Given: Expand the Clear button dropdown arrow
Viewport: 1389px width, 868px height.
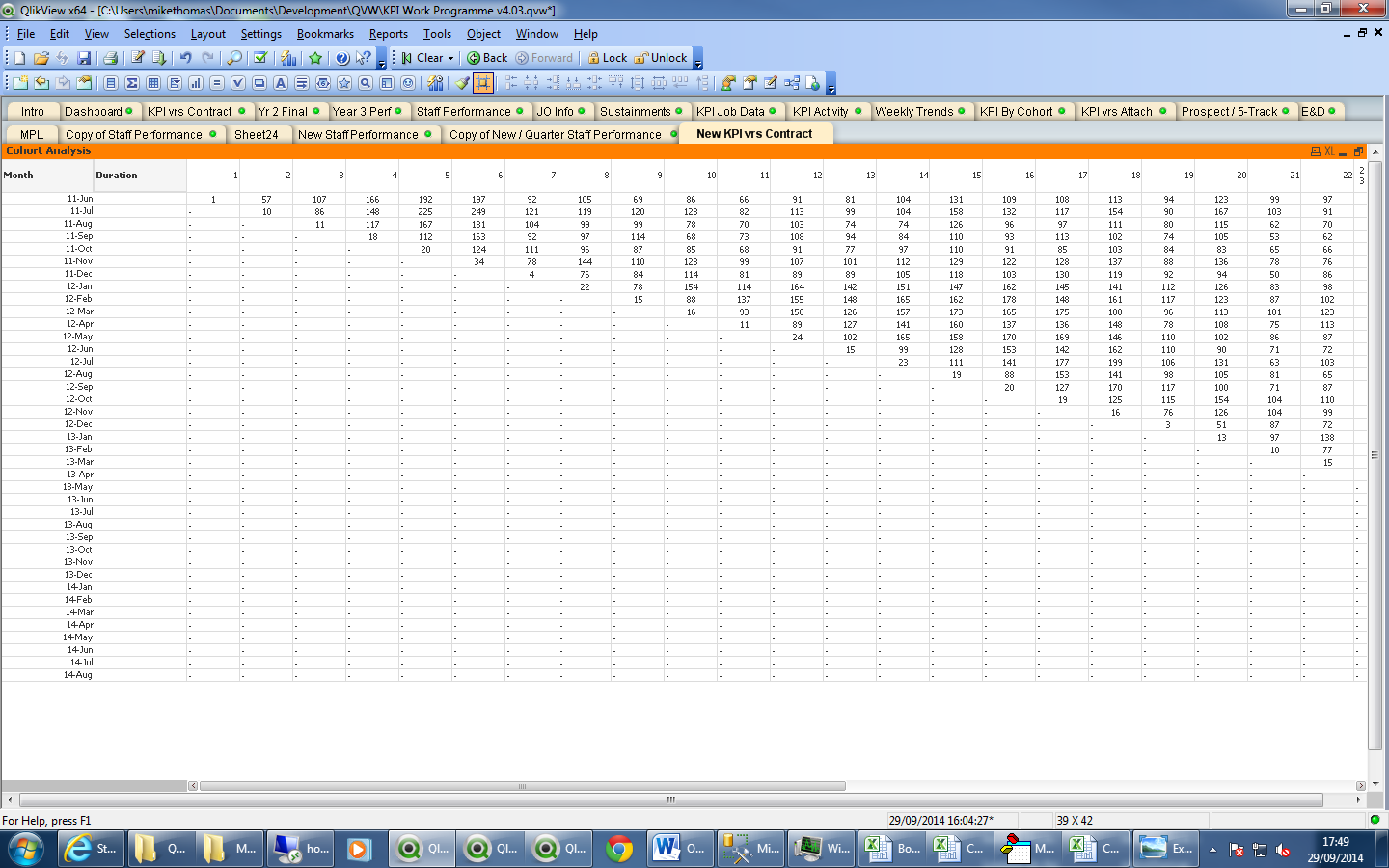Looking at the screenshot, I should (450, 58).
